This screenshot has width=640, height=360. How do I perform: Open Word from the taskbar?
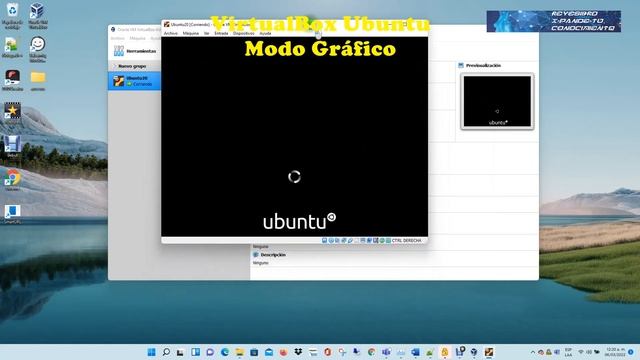[x=415, y=352]
